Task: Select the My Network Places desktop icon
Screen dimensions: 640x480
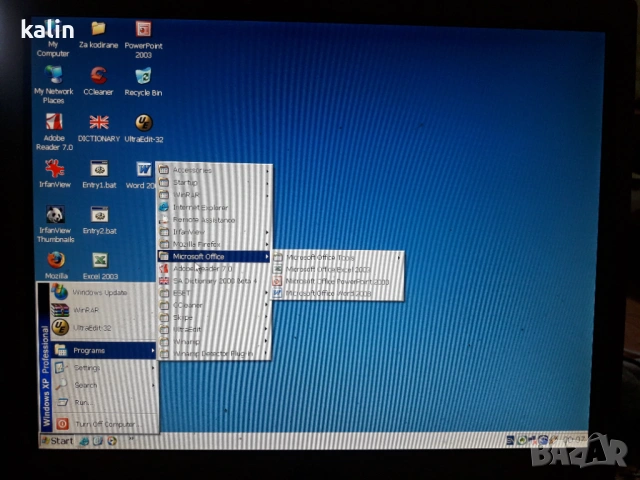Action: [x=53, y=84]
